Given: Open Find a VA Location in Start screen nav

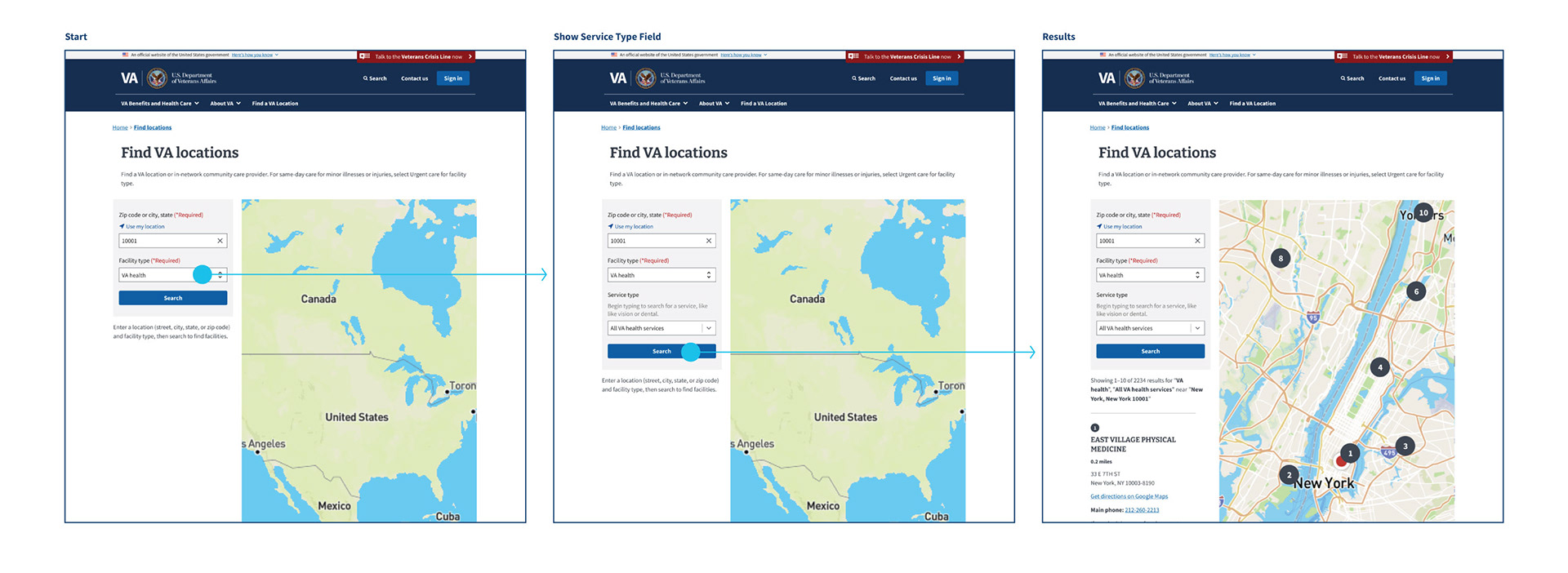Looking at the screenshot, I should tap(275, 104).
